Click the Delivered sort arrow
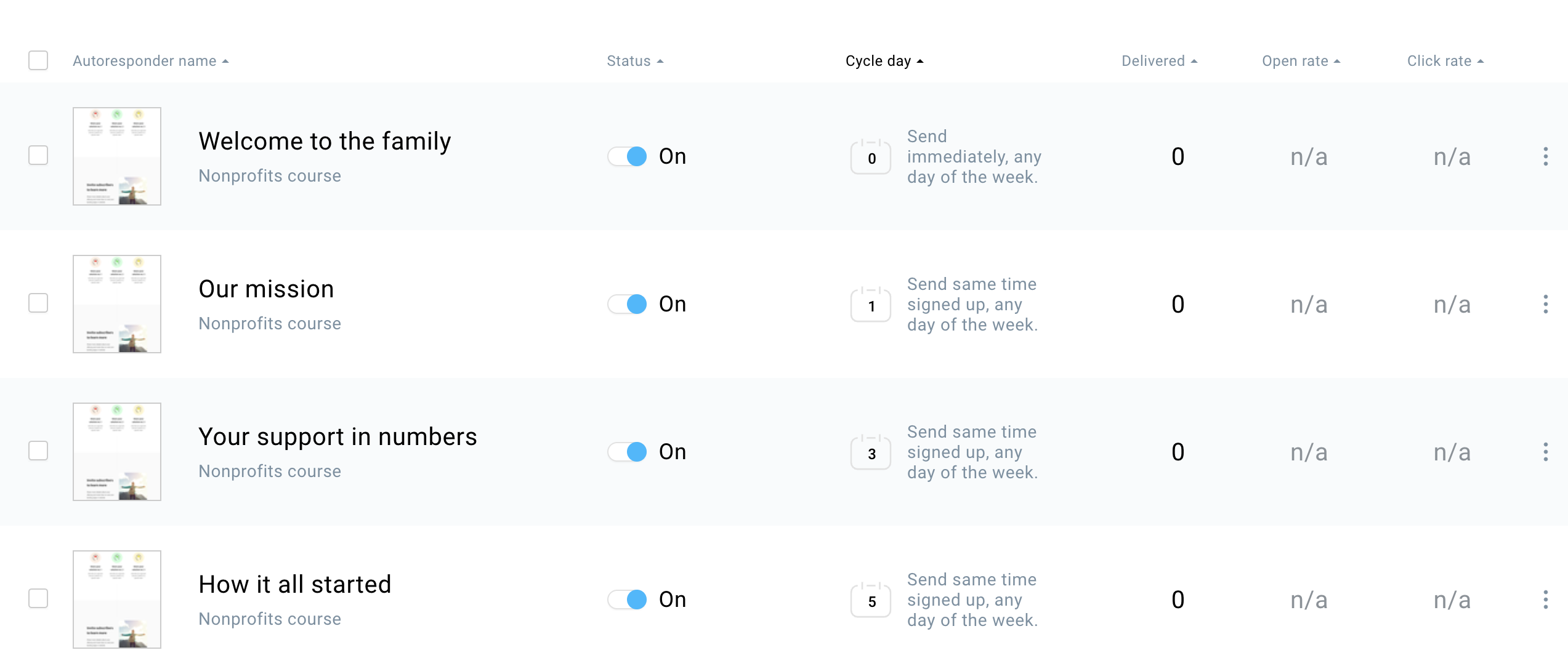 click(1194, 61)
